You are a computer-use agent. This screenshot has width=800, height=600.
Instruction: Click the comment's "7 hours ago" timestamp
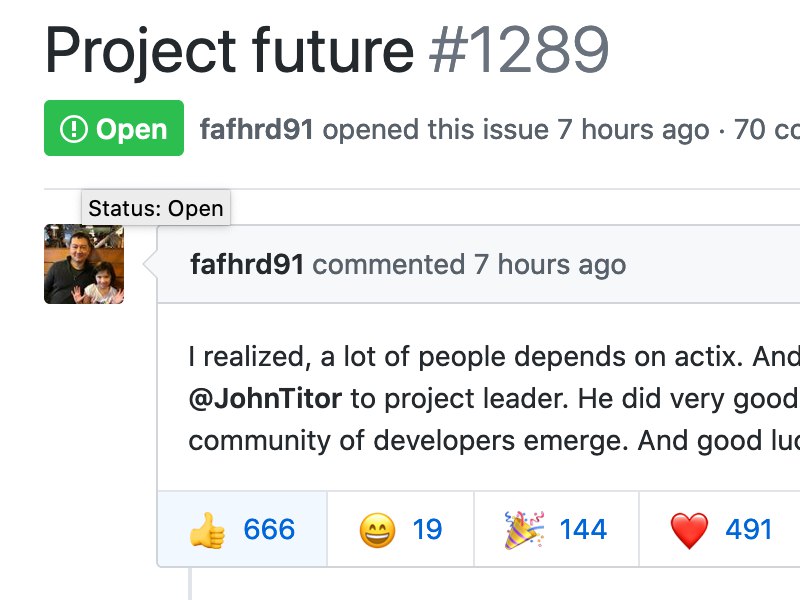tap(550, 265)
